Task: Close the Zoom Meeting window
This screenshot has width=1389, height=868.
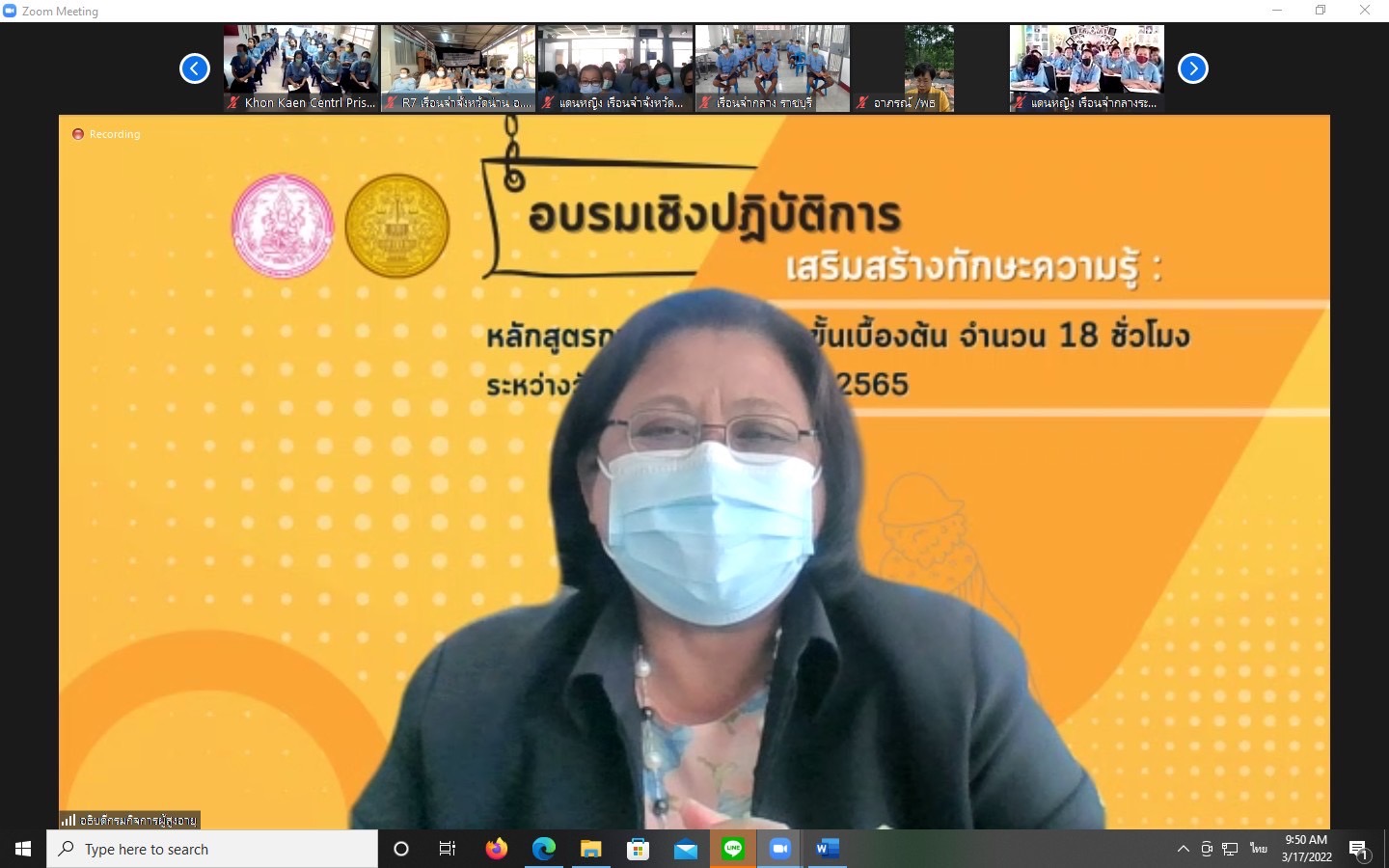Action: [x=1365, y=11]
